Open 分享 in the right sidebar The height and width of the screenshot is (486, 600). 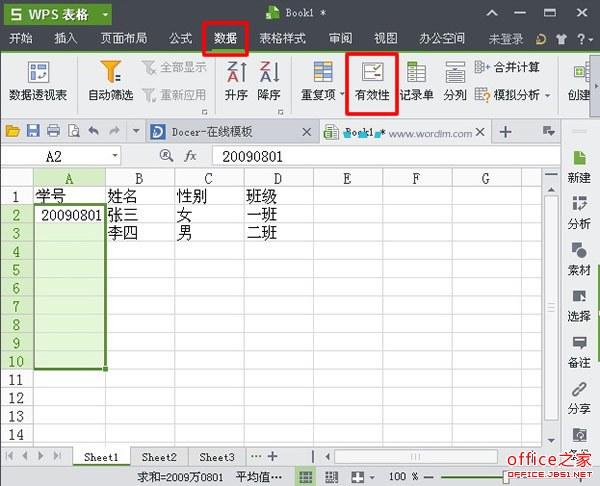[579, 398]
